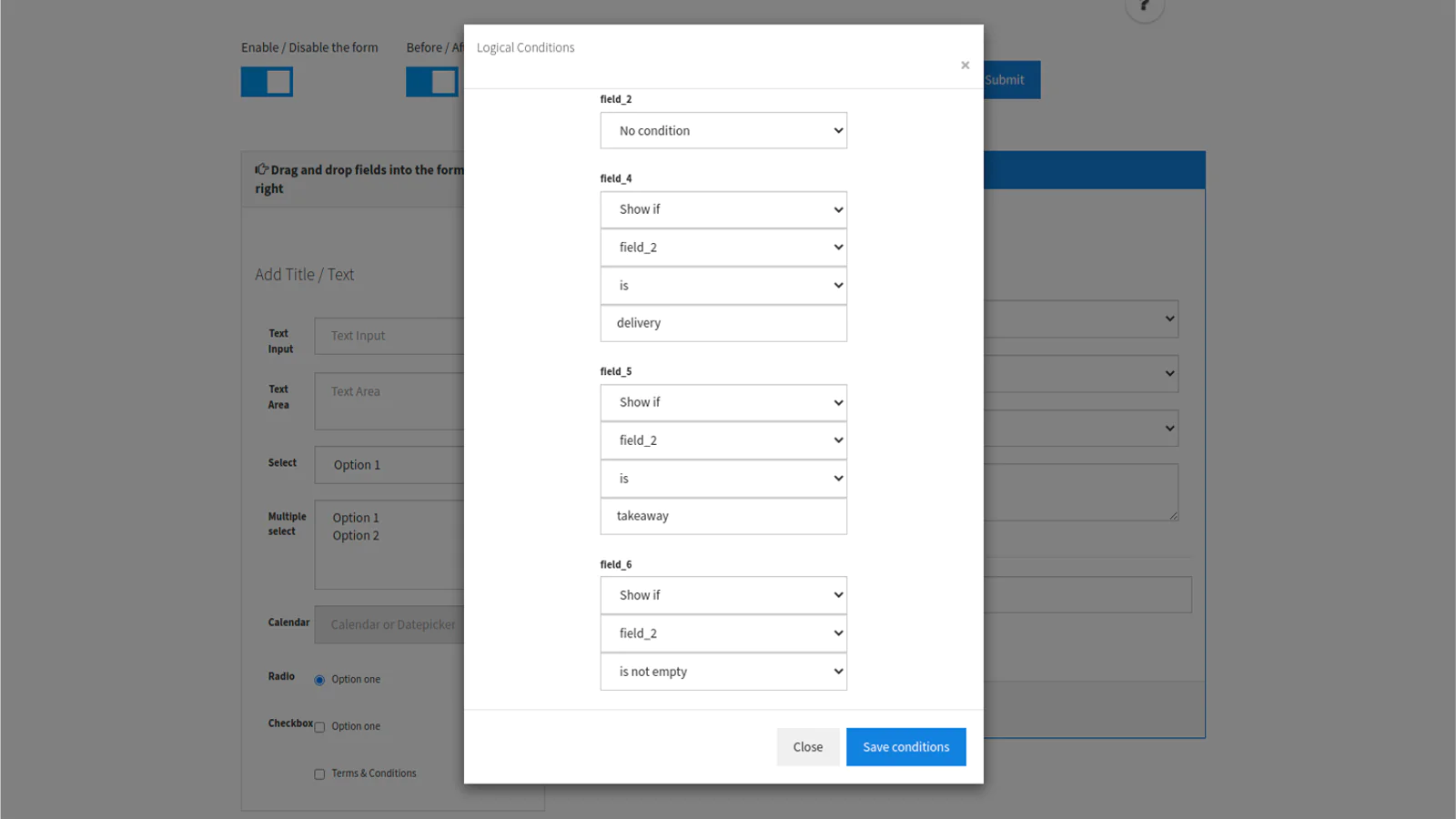Click the field_6 label text
This screenshot has height=819, width=1456.
616,565
